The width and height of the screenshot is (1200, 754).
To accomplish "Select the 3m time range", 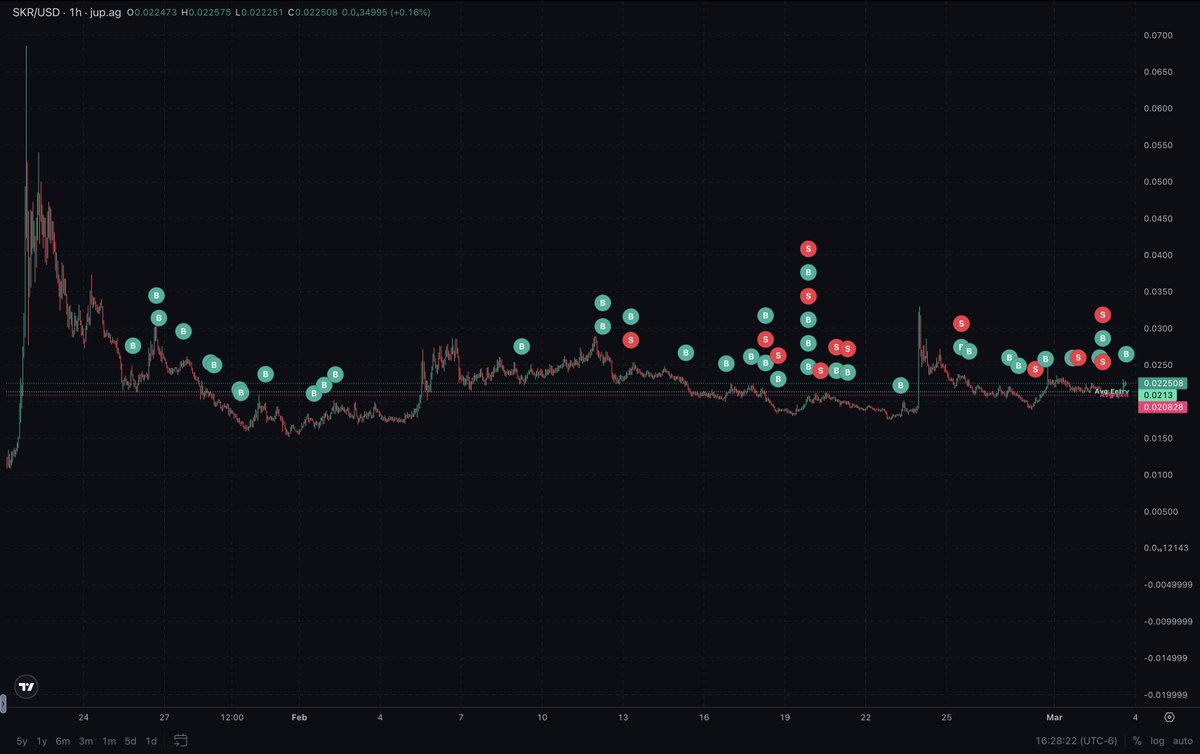I will pos(86,741).
